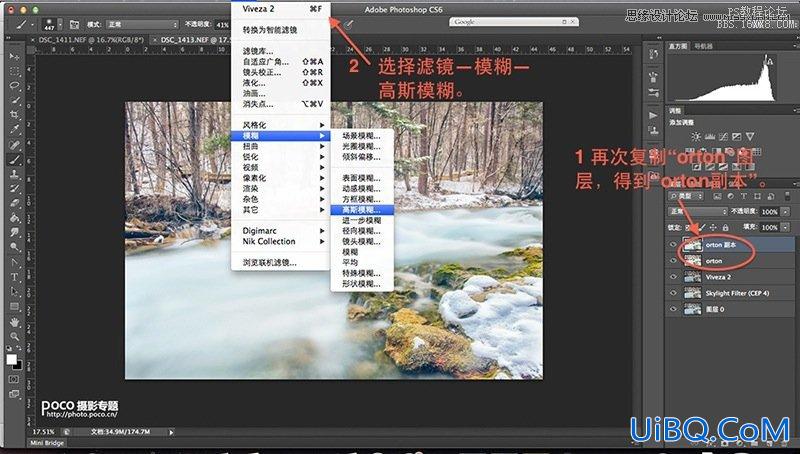
Task: Open the layer blend mode dropdown
Action: tap(697, 211)
